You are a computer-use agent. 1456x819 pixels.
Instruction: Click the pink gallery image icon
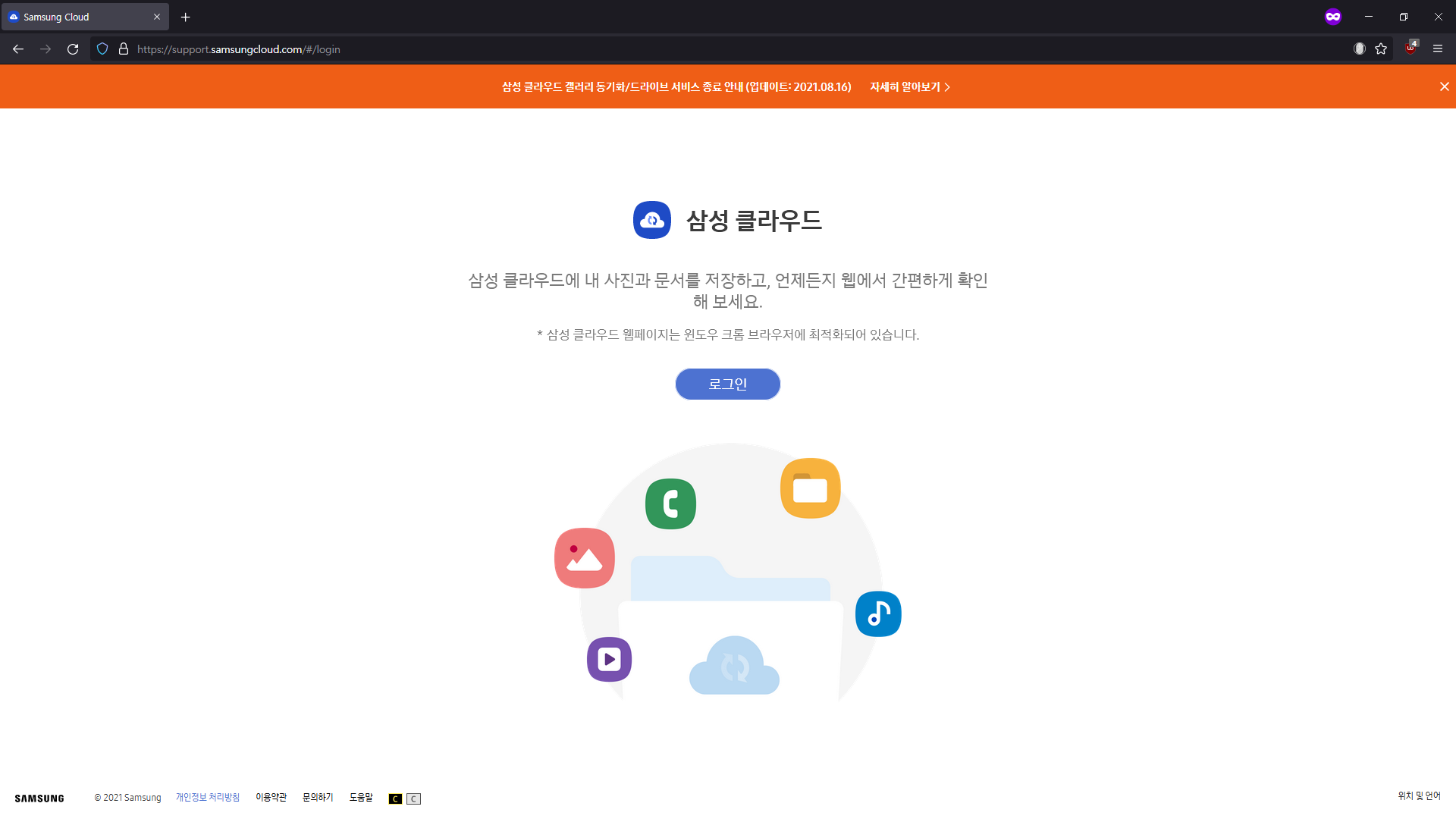[x=584, y=558]
